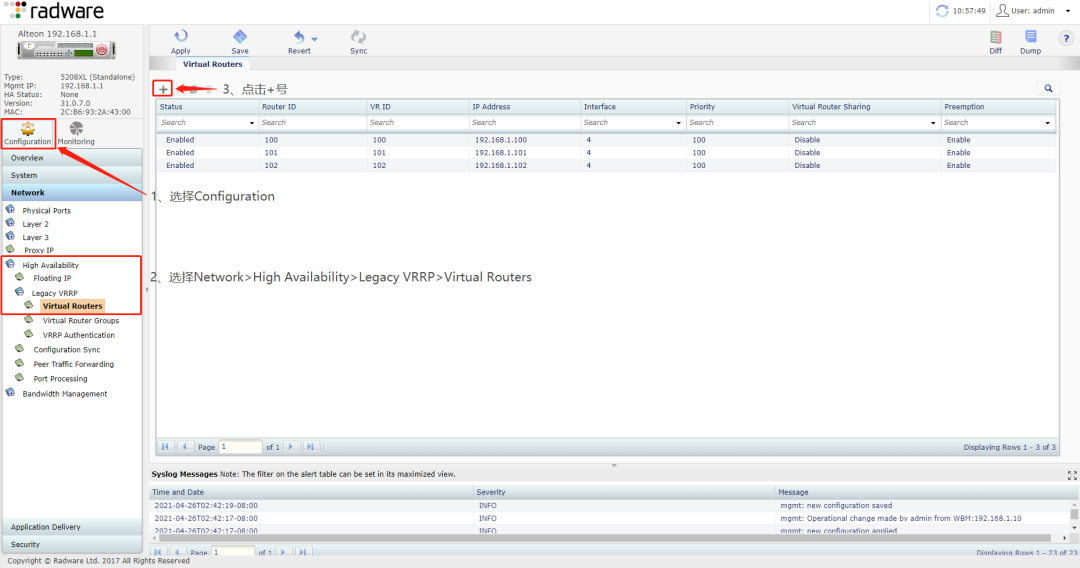Open the help question mark icon
Screen dimensions: 1080x568
tap(1064, 38)
